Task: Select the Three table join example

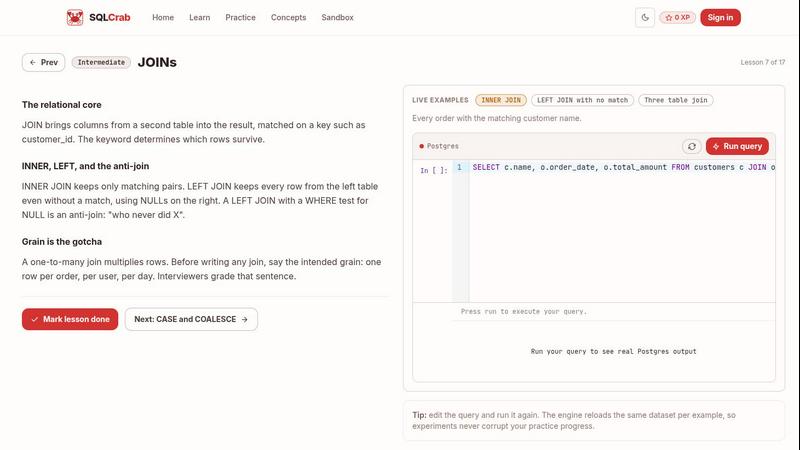Action: pyautogui.click(x=676, y=100)
